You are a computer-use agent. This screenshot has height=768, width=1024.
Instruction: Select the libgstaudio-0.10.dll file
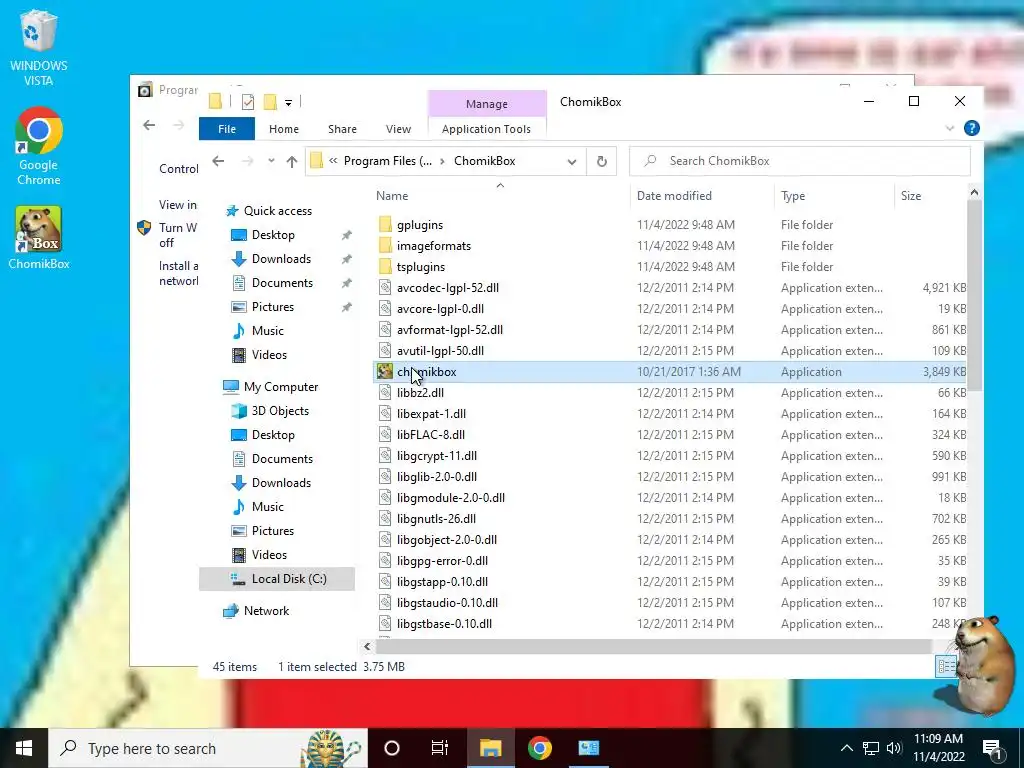pyautogui.click(x=447, y=602)
